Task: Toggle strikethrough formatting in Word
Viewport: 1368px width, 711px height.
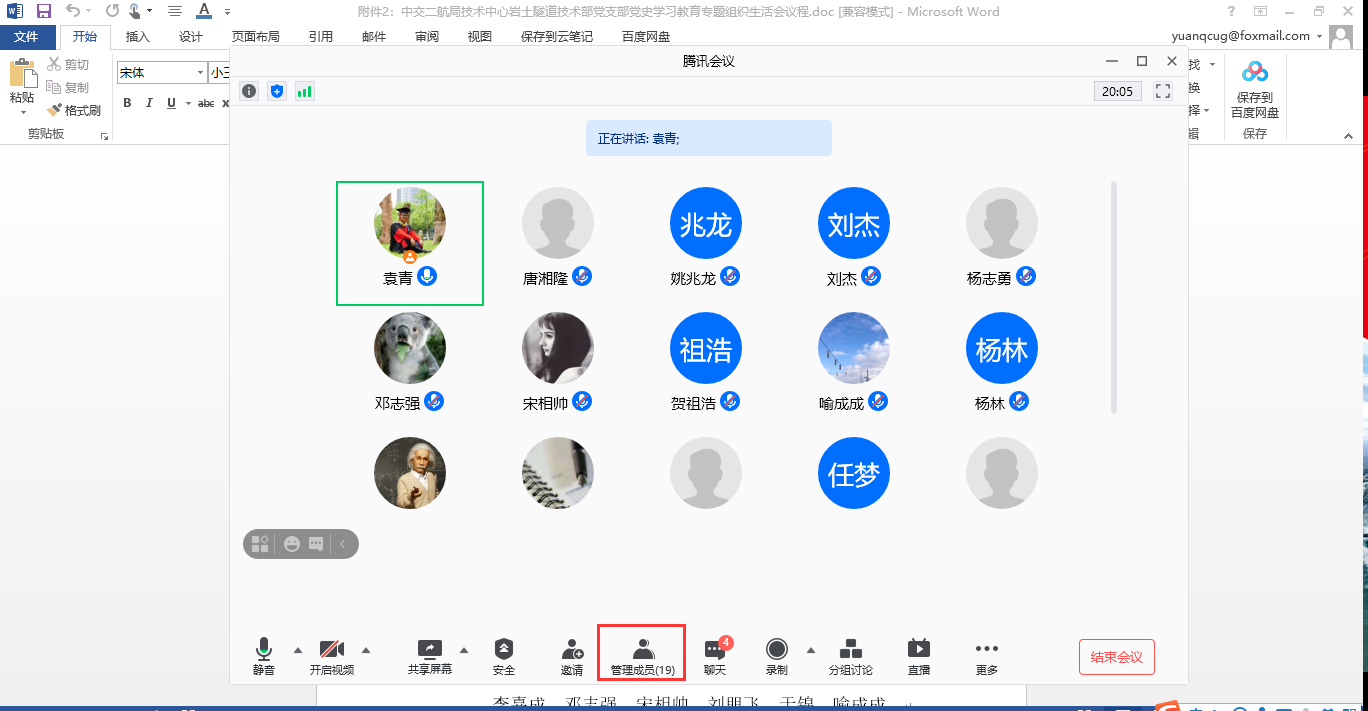Action: 206,103
